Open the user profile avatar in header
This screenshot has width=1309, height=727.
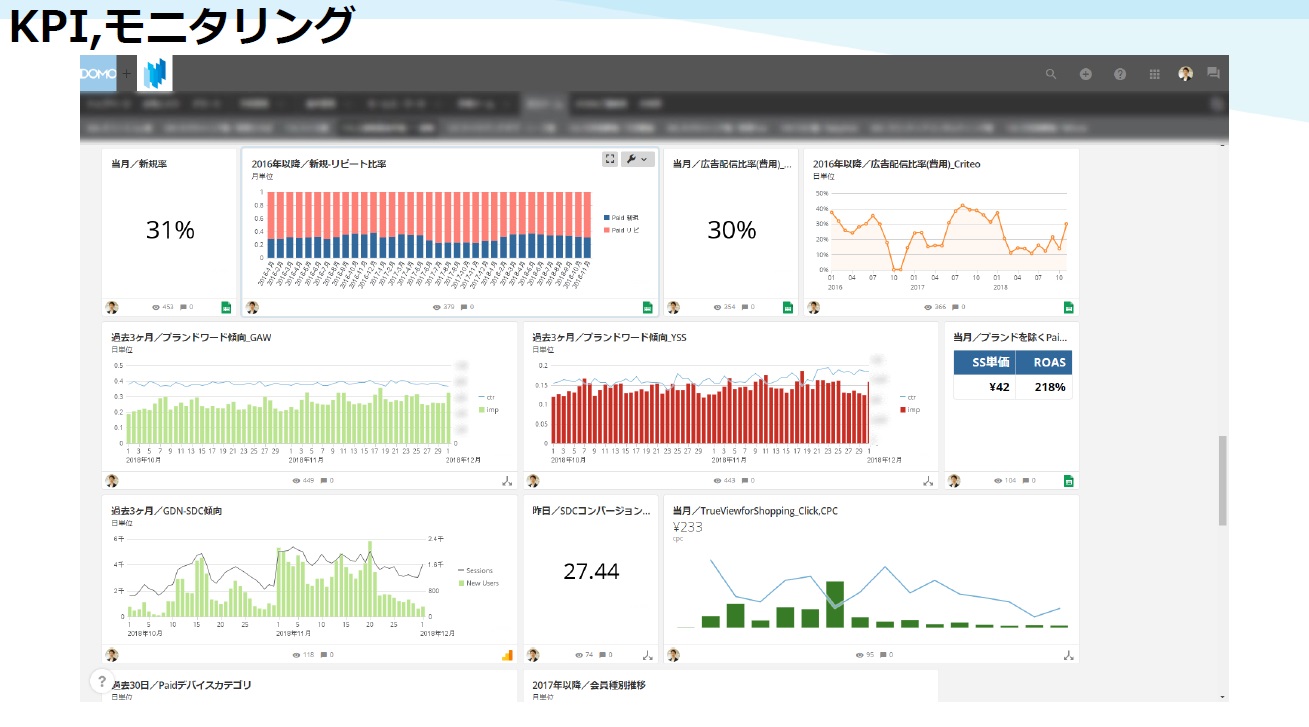[1185, 74]
